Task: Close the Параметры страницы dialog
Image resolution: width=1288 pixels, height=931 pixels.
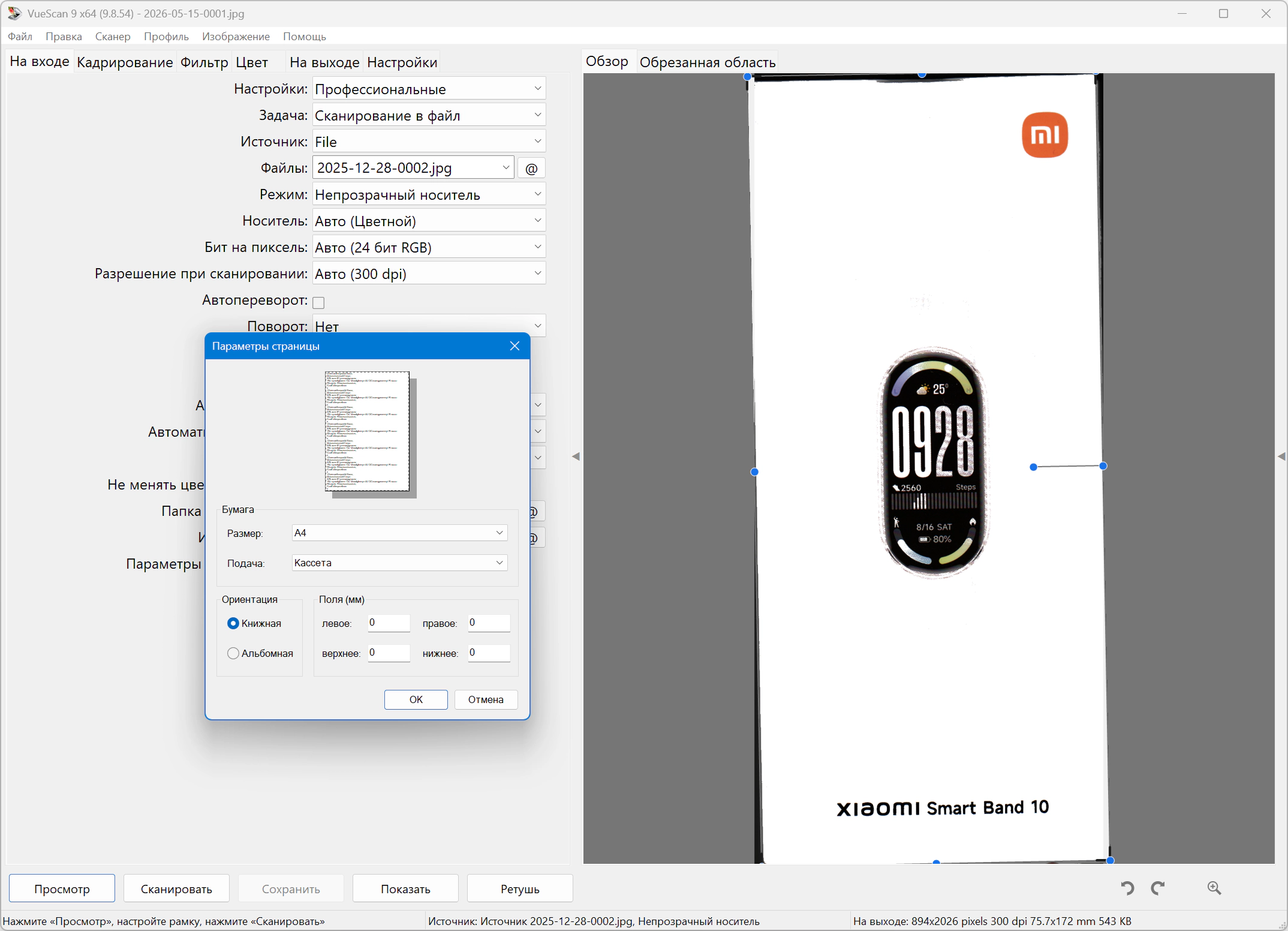Action: (x=514, y=346)
